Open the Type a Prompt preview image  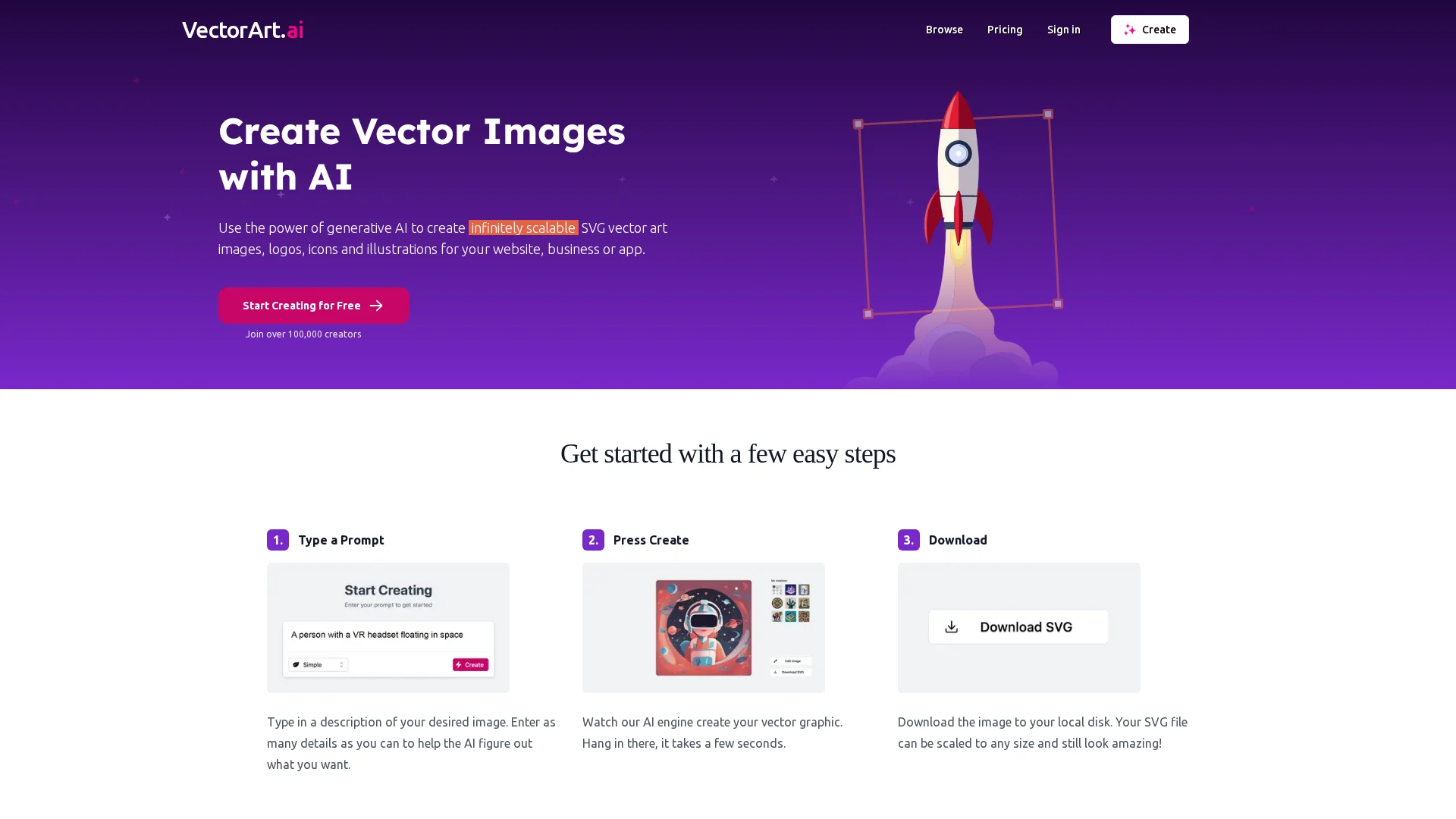coord(388,628)
